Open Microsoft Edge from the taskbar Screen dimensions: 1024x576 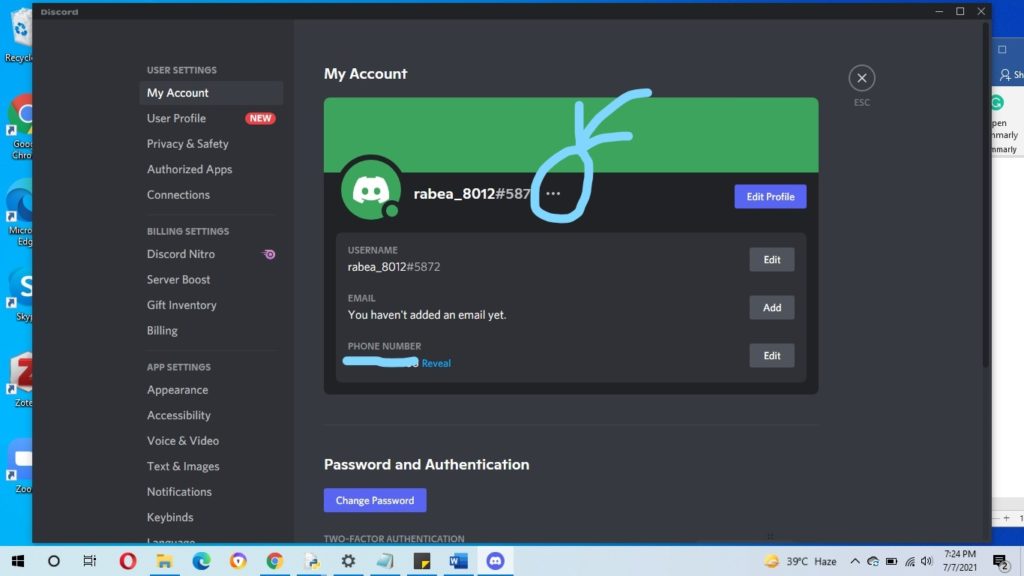[x=201, y=561]
